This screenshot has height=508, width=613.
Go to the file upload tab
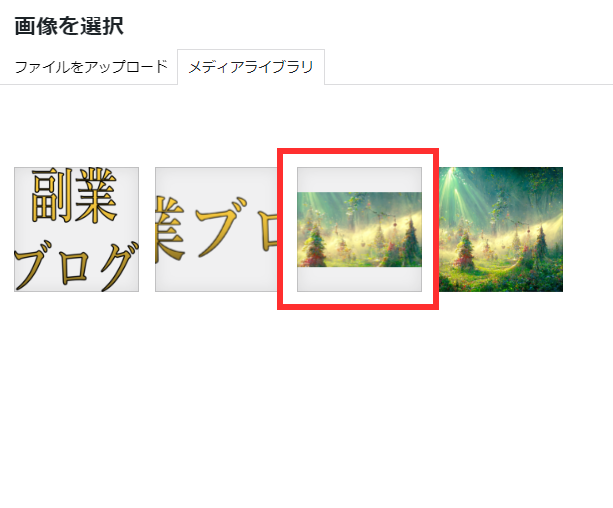pos(91,67)
